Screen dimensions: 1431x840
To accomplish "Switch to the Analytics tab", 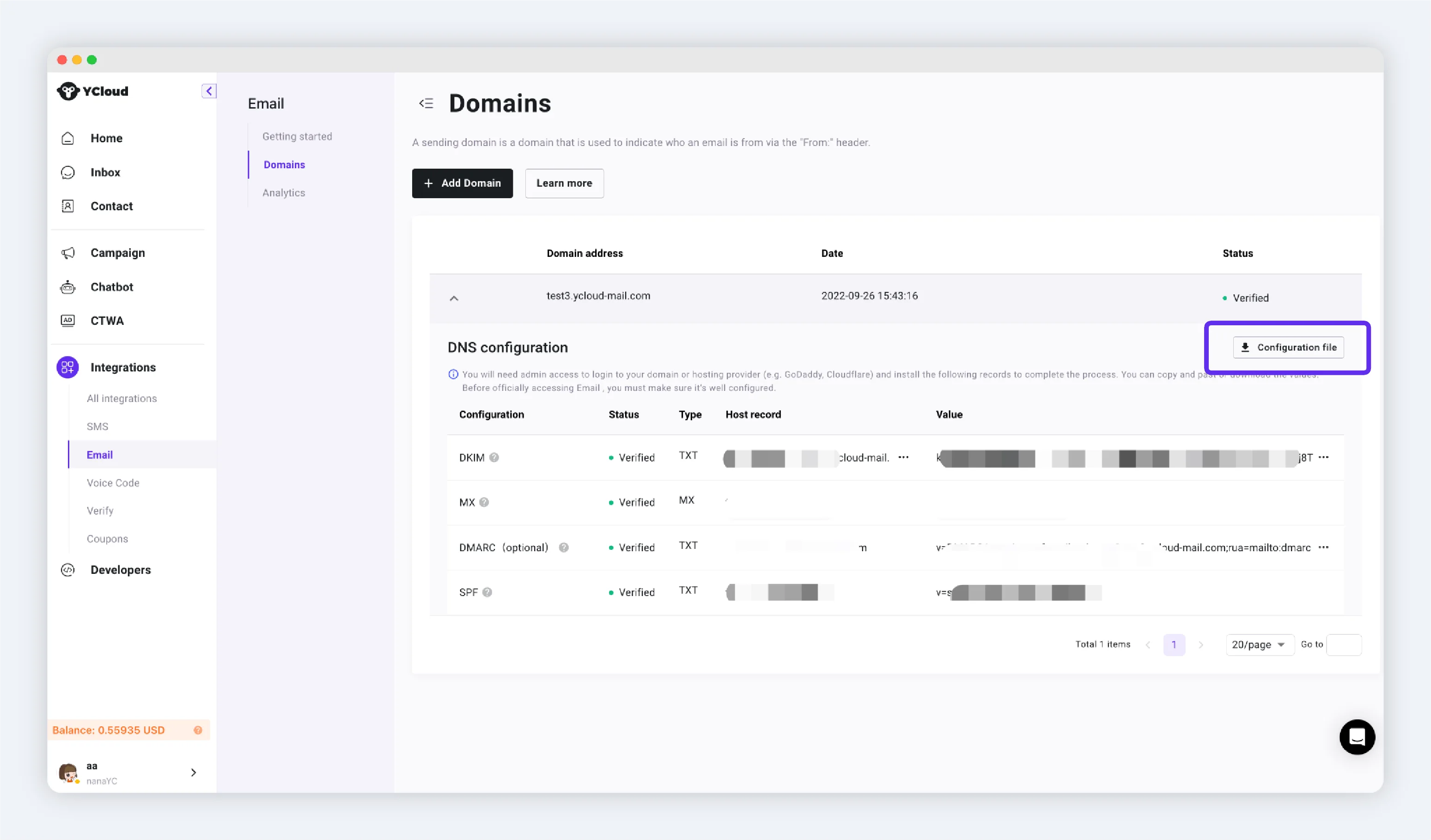I will click(283, 193).
